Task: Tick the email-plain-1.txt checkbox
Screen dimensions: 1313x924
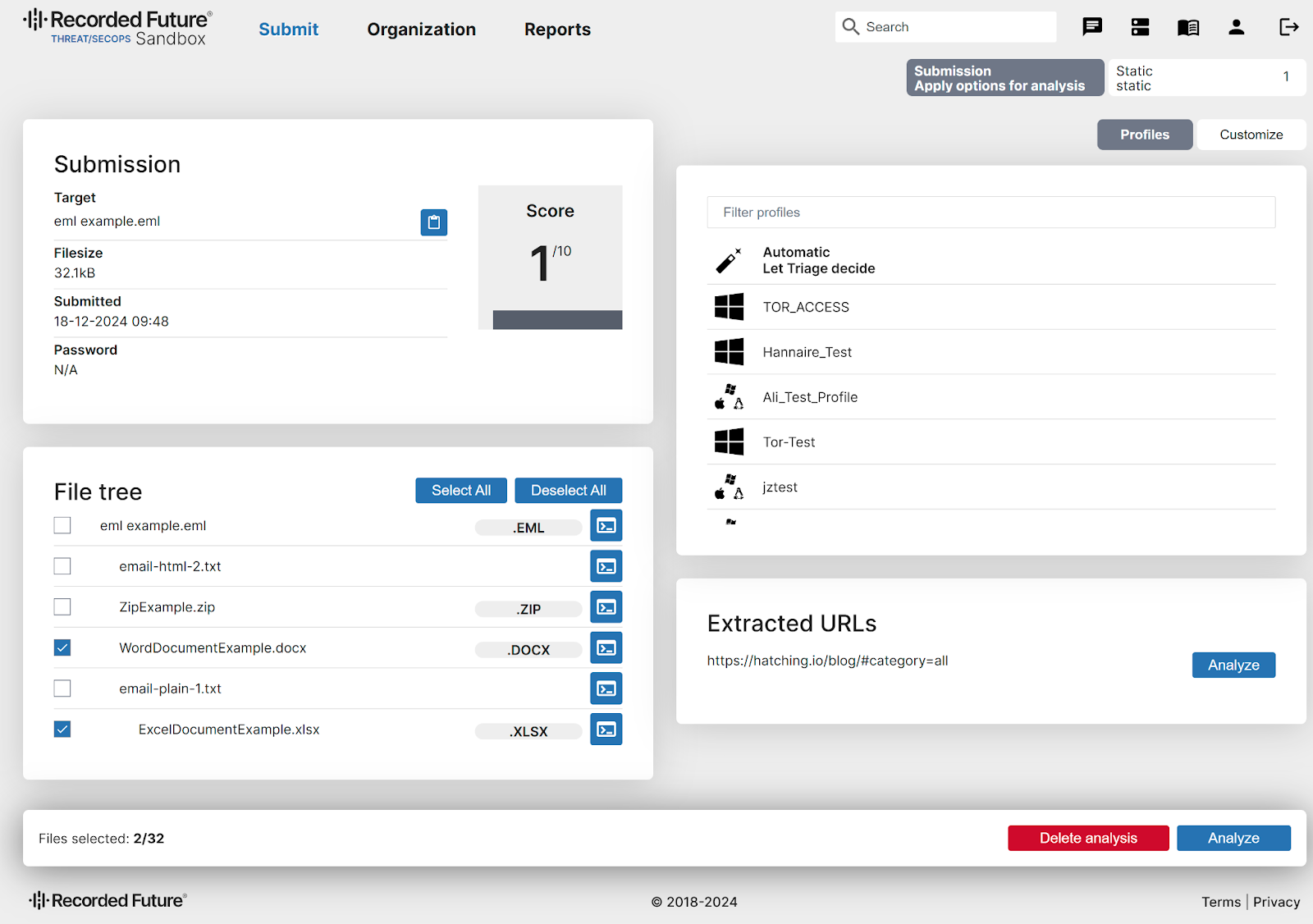Action: point(62,688)
